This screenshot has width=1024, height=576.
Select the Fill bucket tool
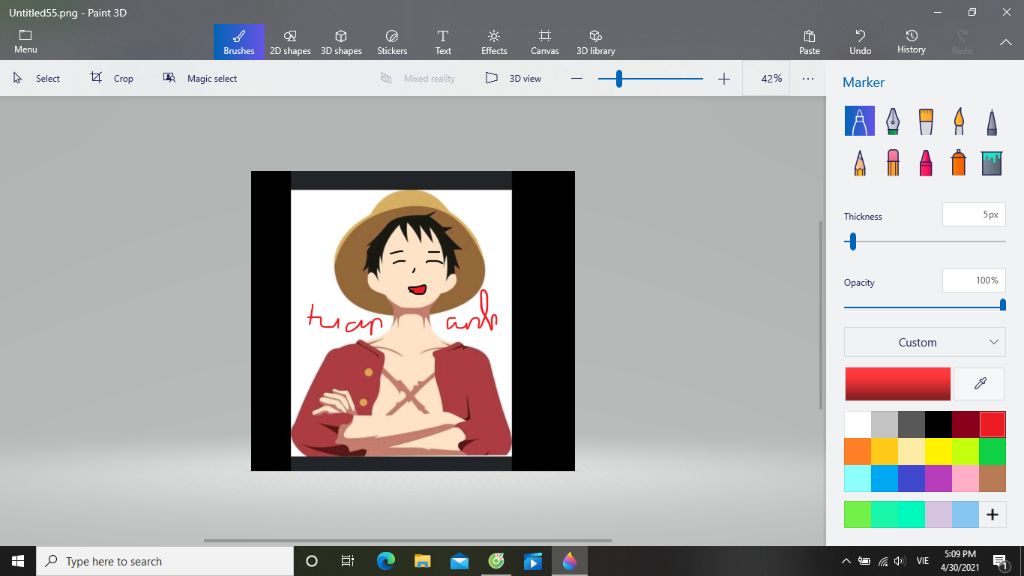point(991,163)
